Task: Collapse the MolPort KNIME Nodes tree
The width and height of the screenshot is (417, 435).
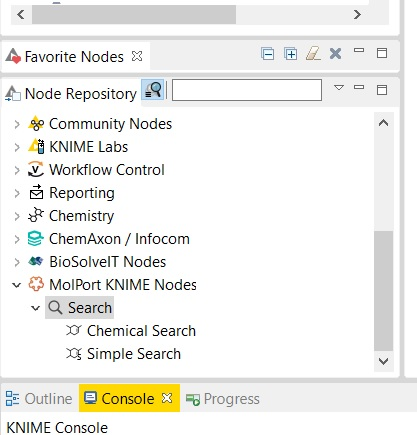Action: click(17, 285)
